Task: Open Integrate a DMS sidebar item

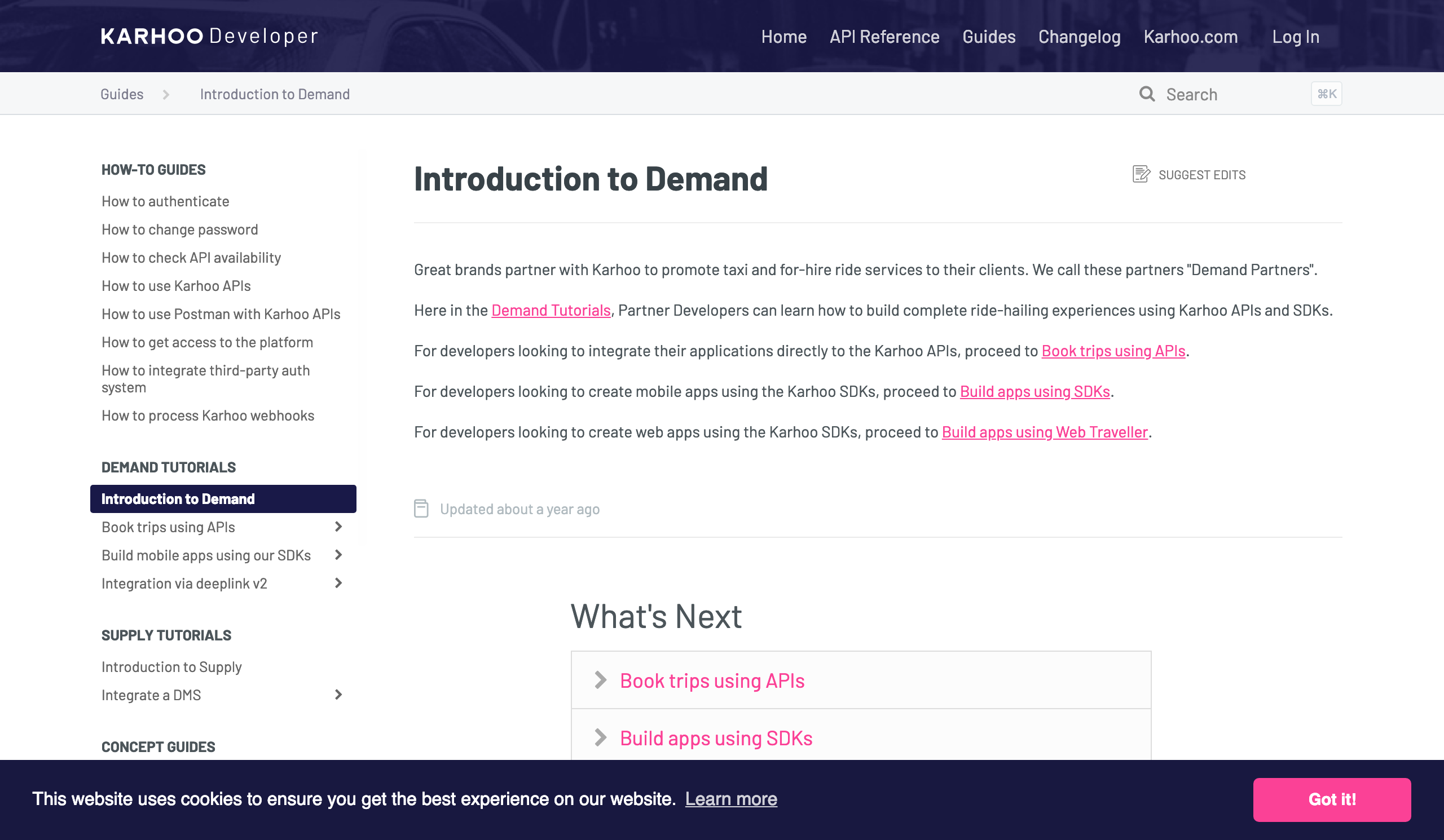Action: click(151, 695)
